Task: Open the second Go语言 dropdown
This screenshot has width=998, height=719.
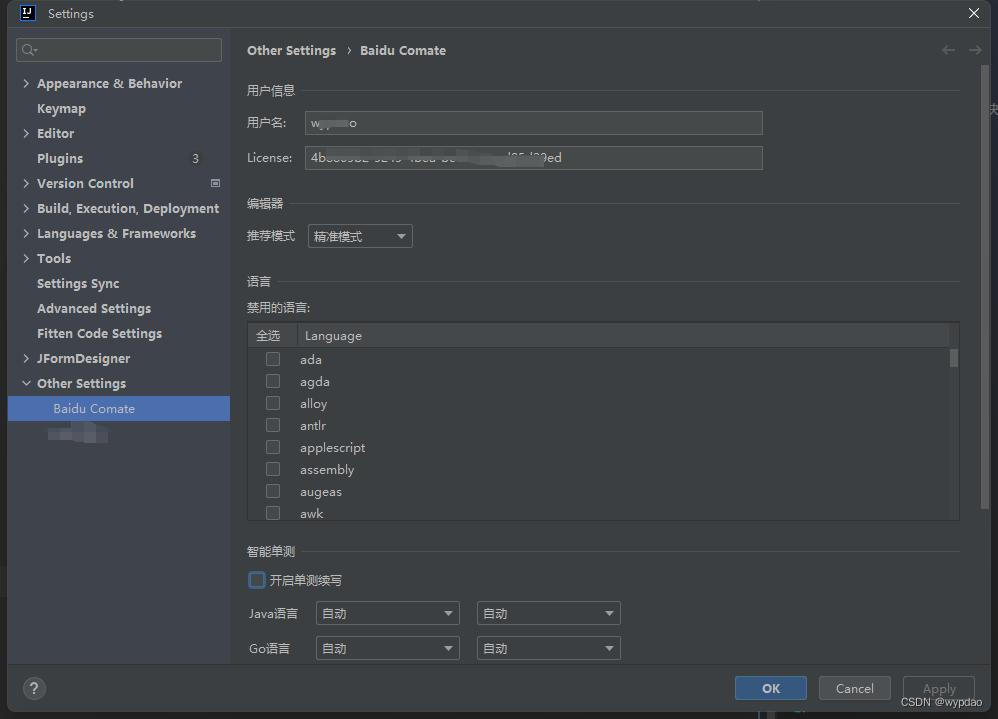Action: pyautogui.click(x=549, y=648)
